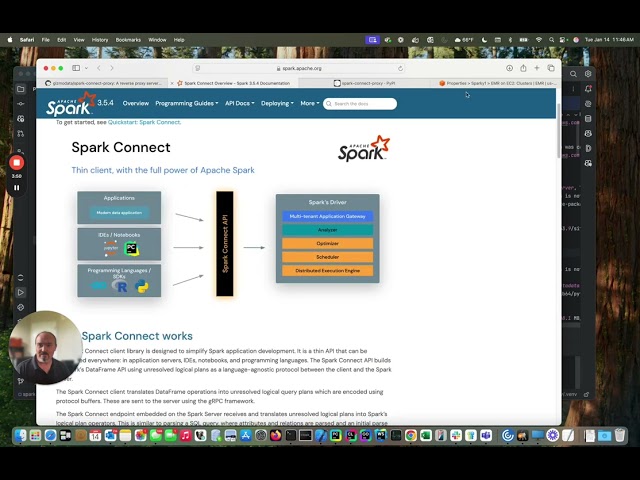Open the weather 66°F menu bar item

[464, 40]
